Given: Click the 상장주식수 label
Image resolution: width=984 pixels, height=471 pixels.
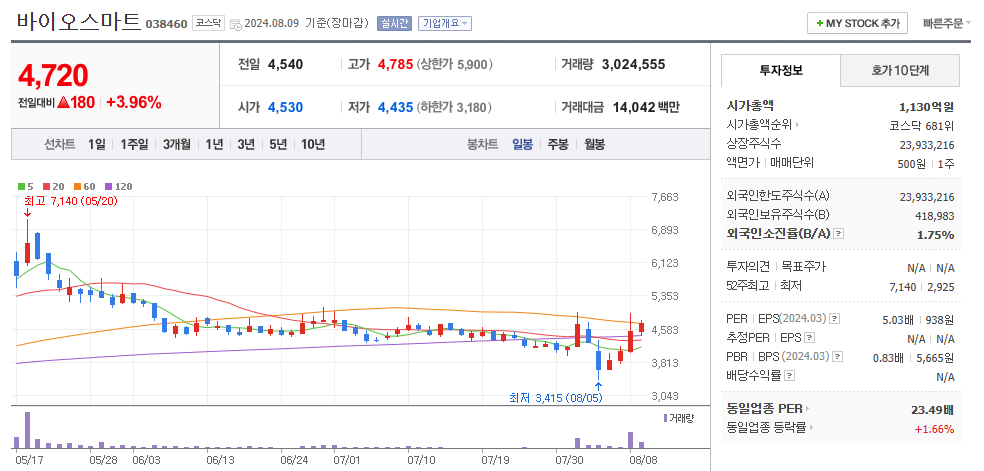Looking at the screenshot, I should 753,144.
